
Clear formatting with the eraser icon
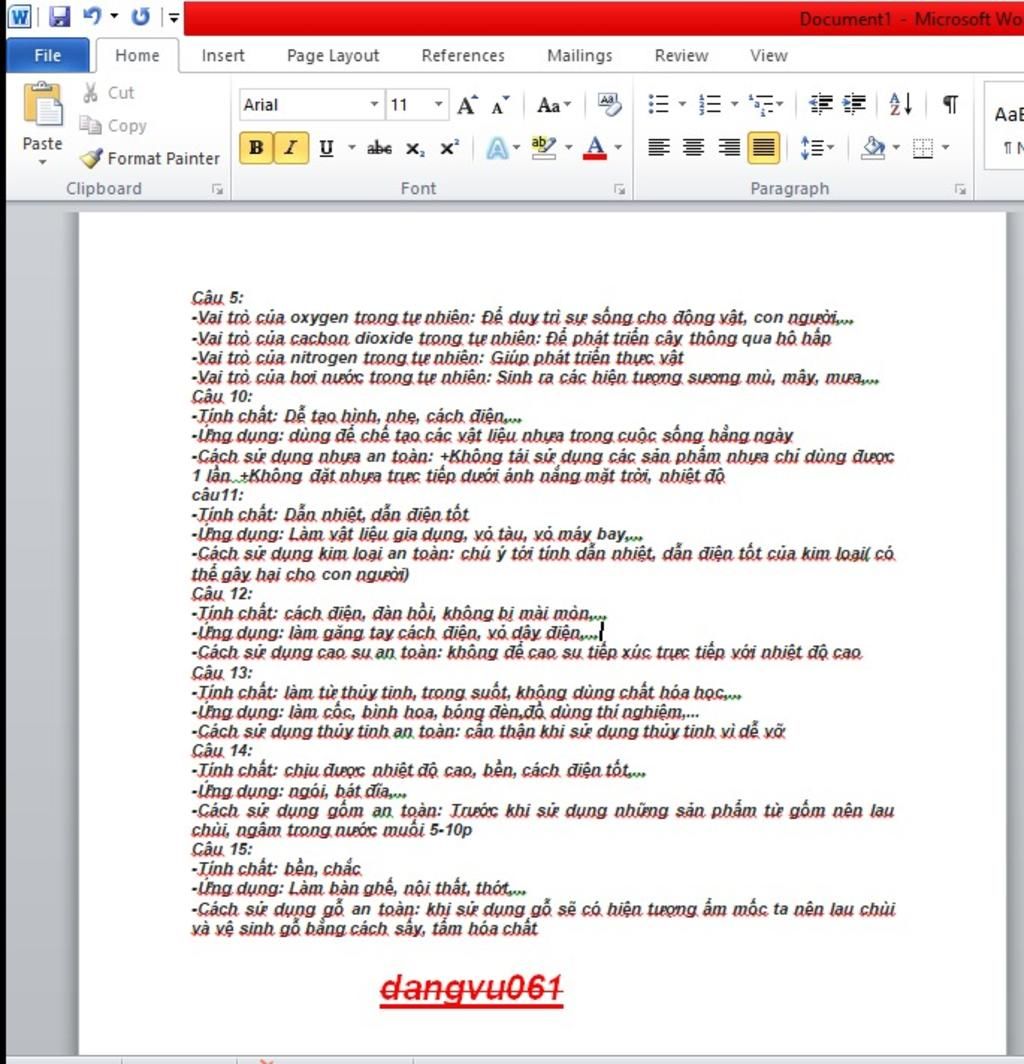[x=609, y=104]
